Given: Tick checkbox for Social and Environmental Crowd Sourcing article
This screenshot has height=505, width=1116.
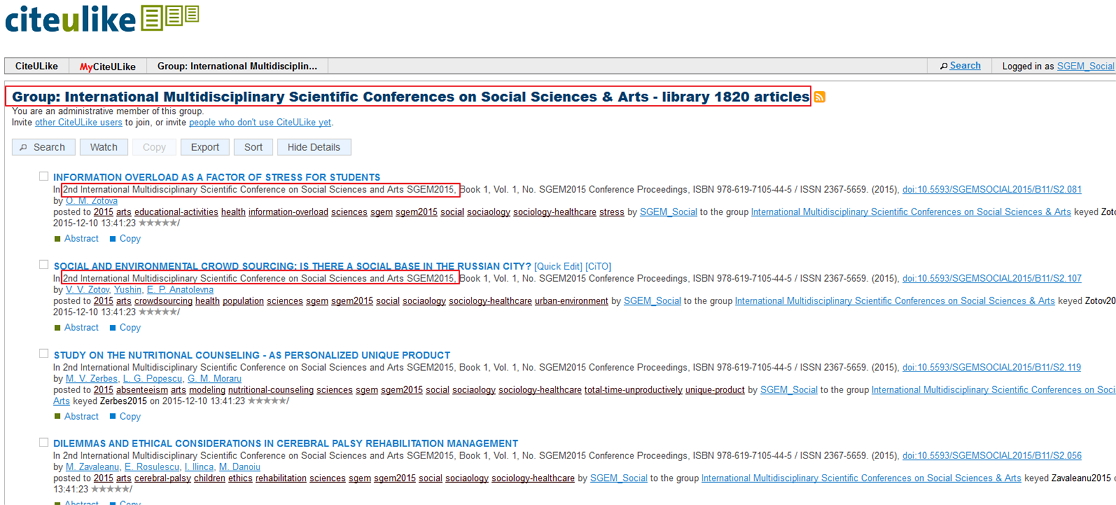Looking at the screenshot, I should pyautogui.click(x=43, y=265).
